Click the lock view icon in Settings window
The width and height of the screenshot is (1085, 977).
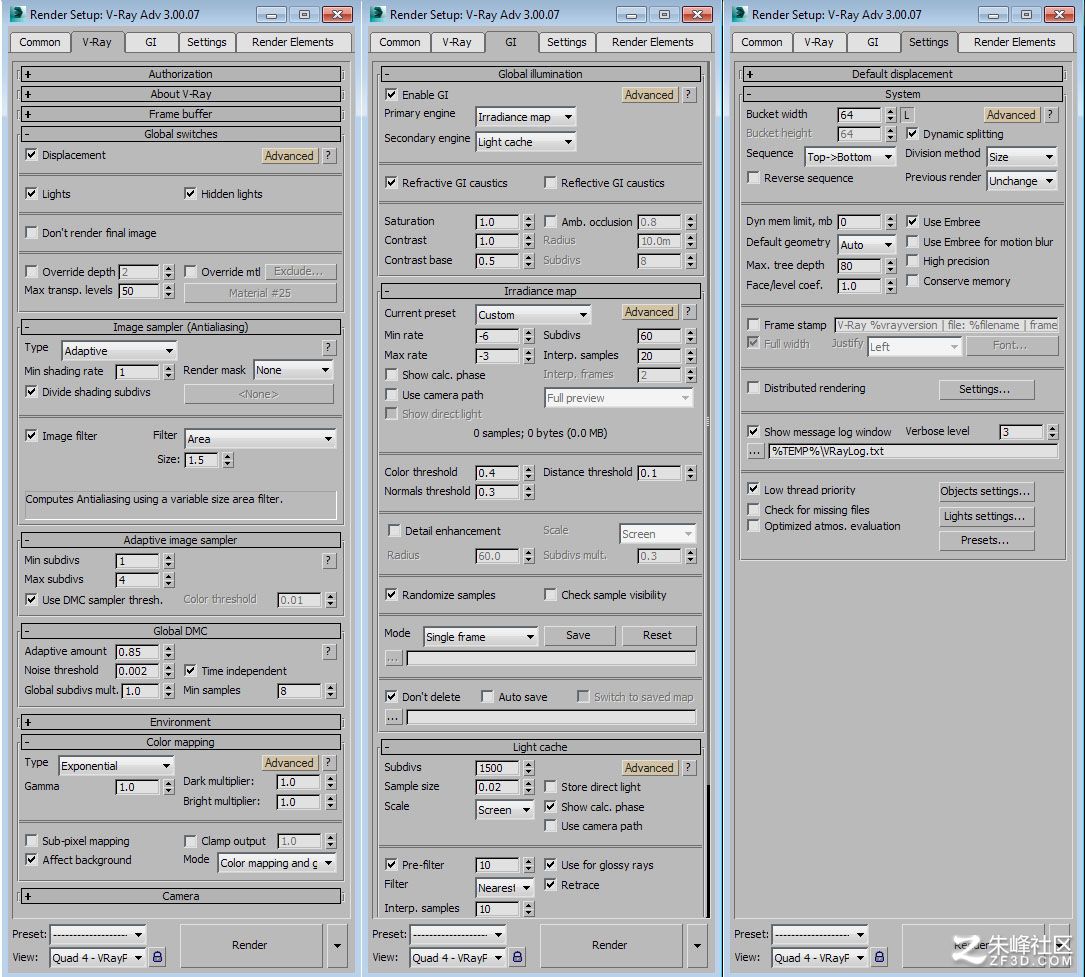click(879, 957)
